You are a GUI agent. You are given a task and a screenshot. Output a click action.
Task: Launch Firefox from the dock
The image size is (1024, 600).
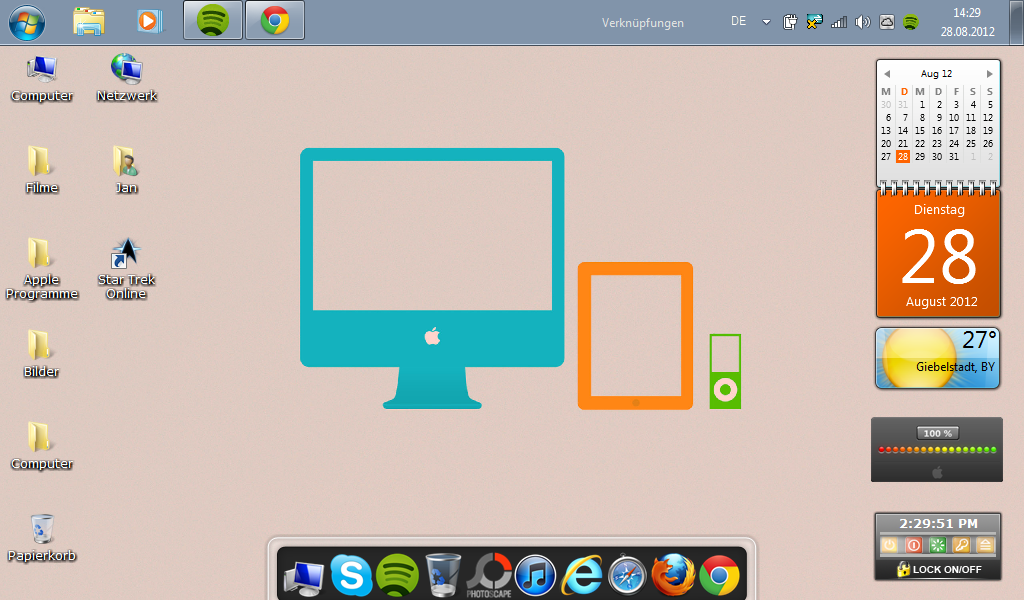click(673, 575)
